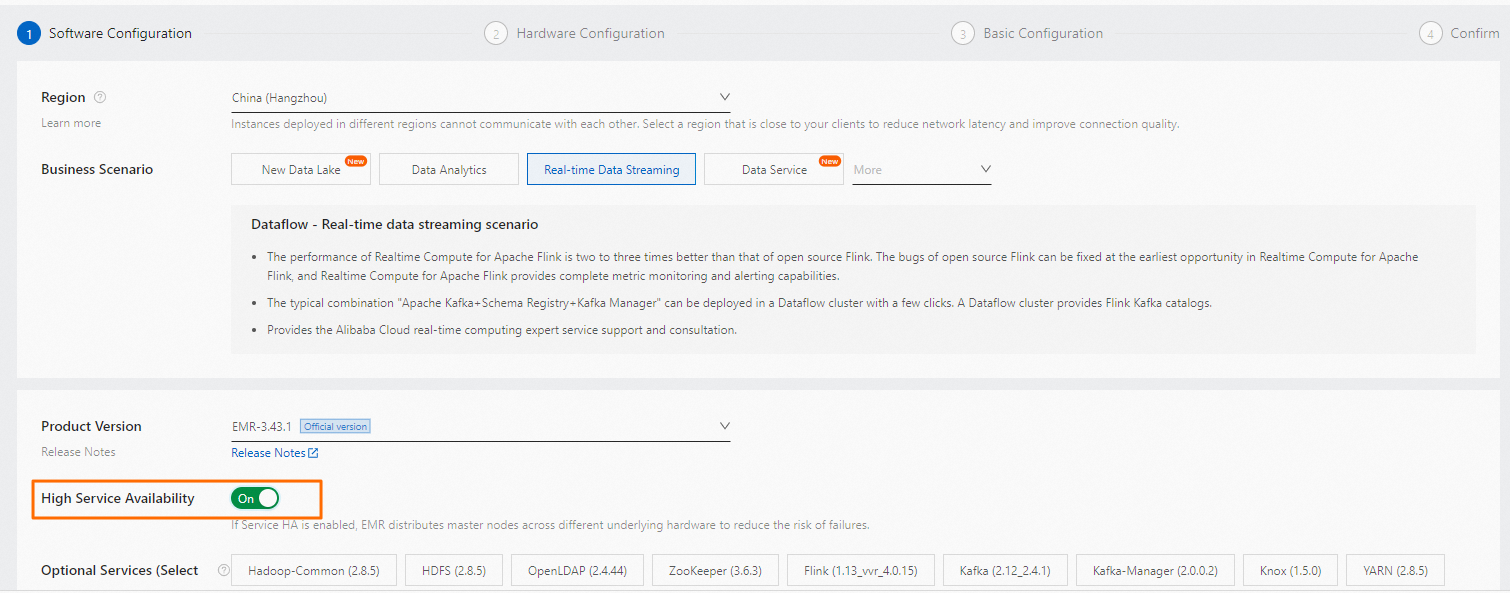Click the step 2 circle icon
This screenshot has width=1510, height=593.
(x=496, y=33)
